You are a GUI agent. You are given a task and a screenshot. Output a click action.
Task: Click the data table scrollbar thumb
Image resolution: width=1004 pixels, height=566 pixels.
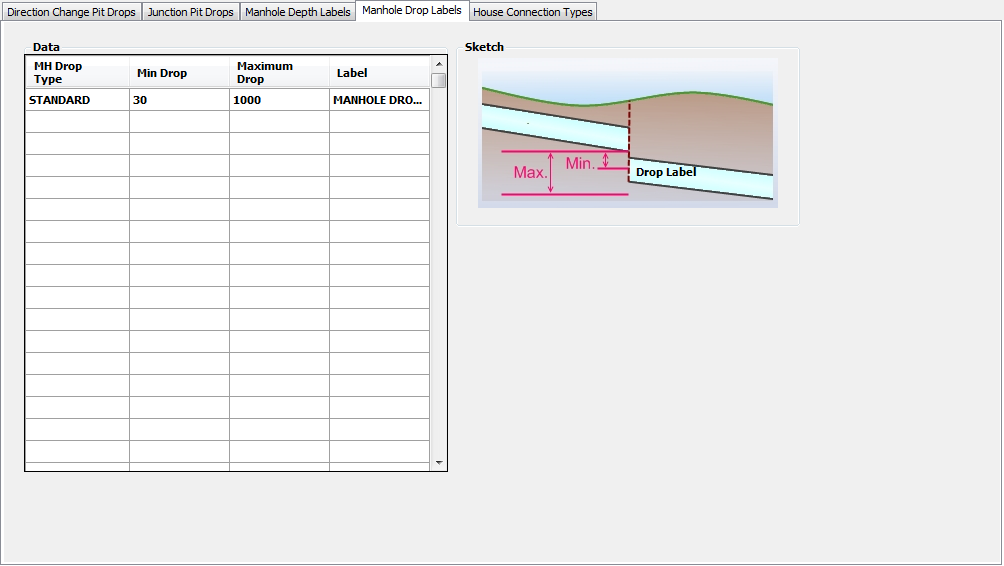click(x=439, y=81)
